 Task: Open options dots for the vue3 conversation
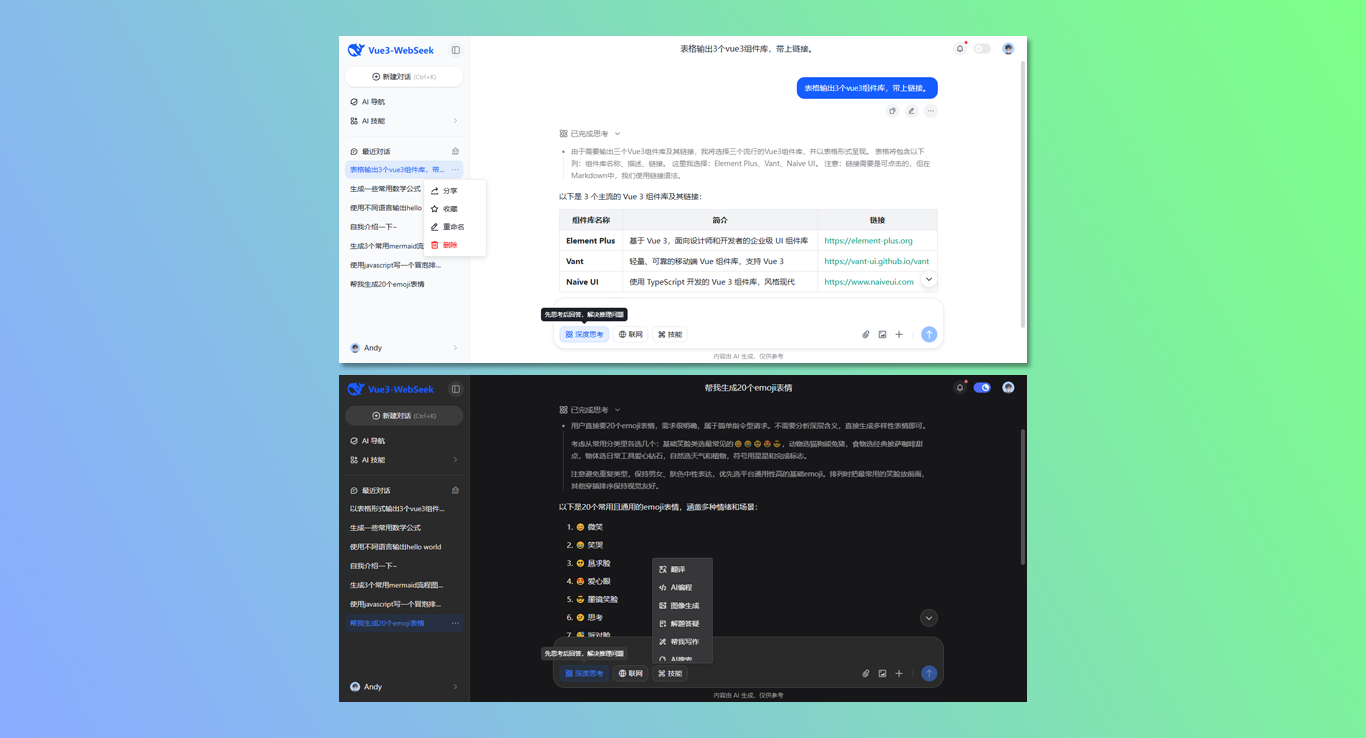(x=455, y=170)
